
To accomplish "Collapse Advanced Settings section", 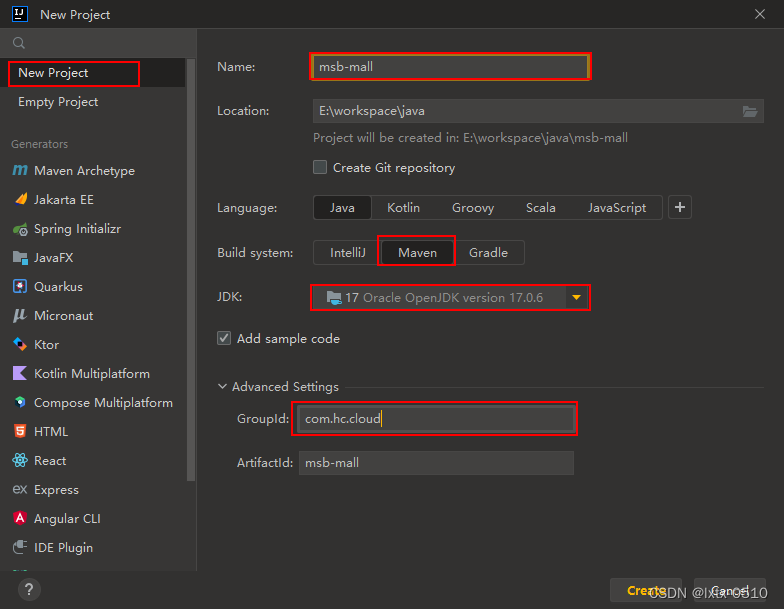I will [222, 386].
